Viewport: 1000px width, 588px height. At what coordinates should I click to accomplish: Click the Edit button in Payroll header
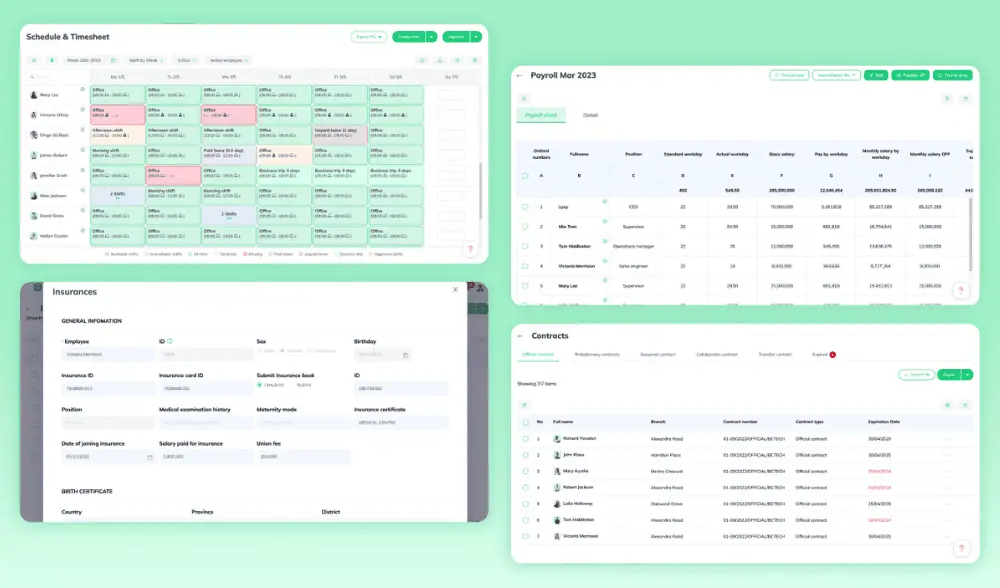876,75
